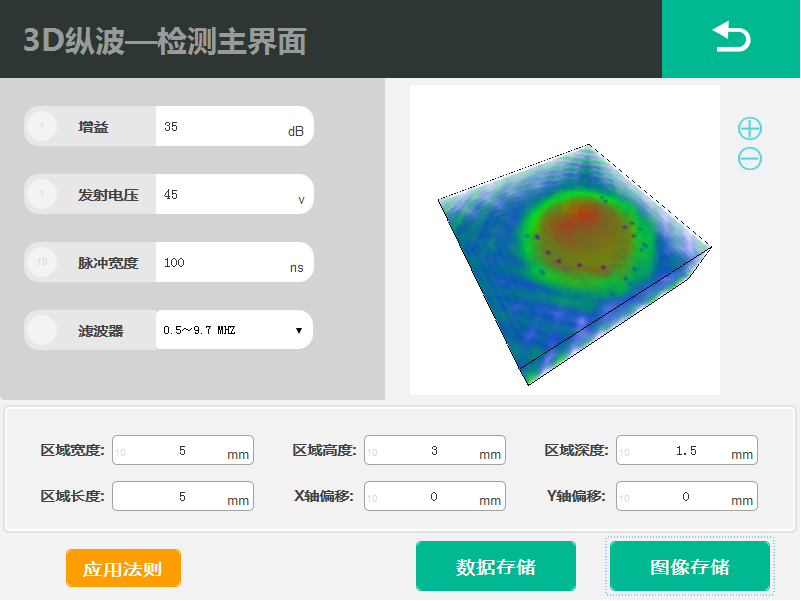Viewport: 801px width, 601px height.
Task: Zoom in using the plus circle icon
Action: pos(749,128)
